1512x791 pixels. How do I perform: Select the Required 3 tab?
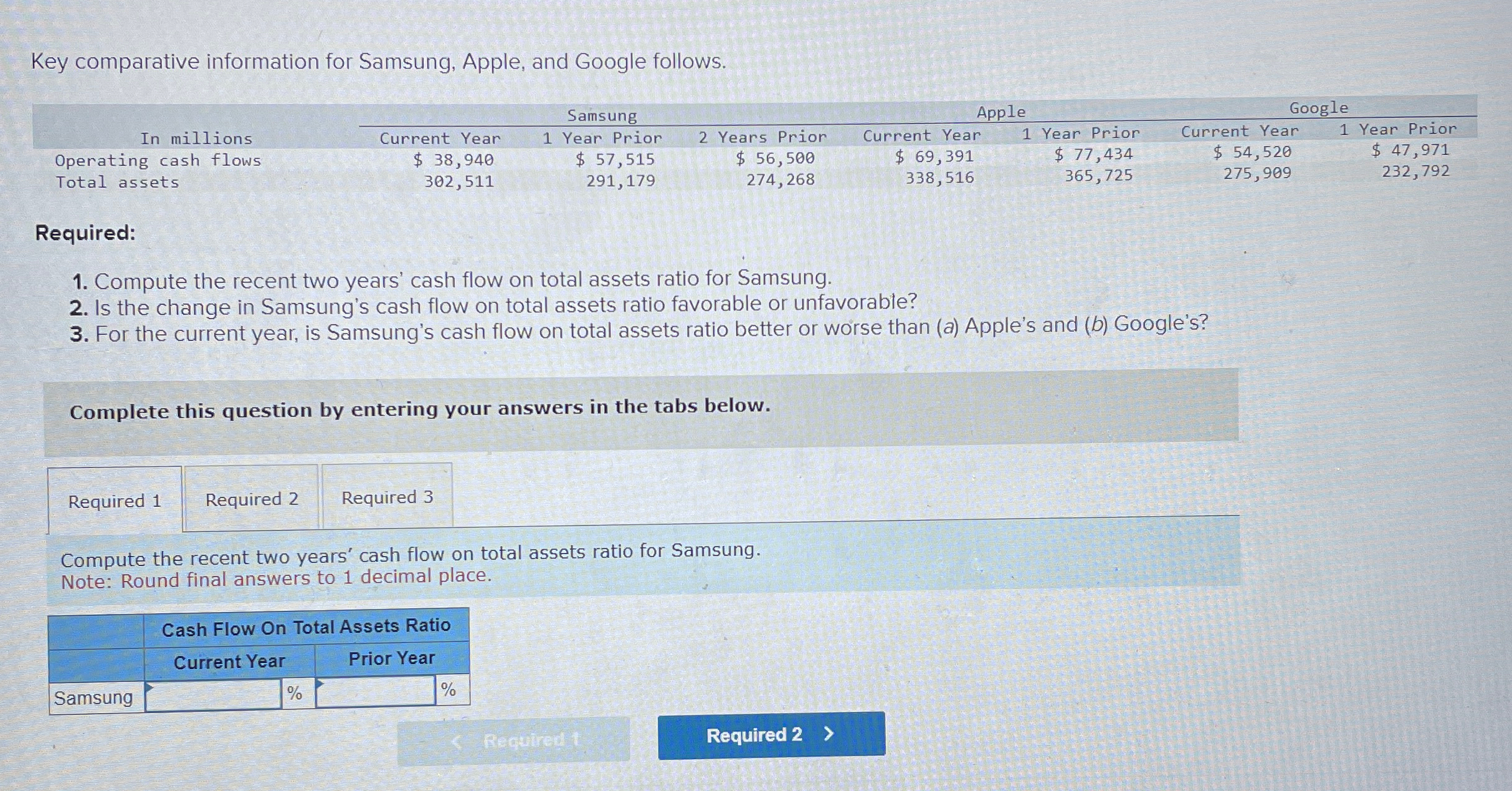387,497
